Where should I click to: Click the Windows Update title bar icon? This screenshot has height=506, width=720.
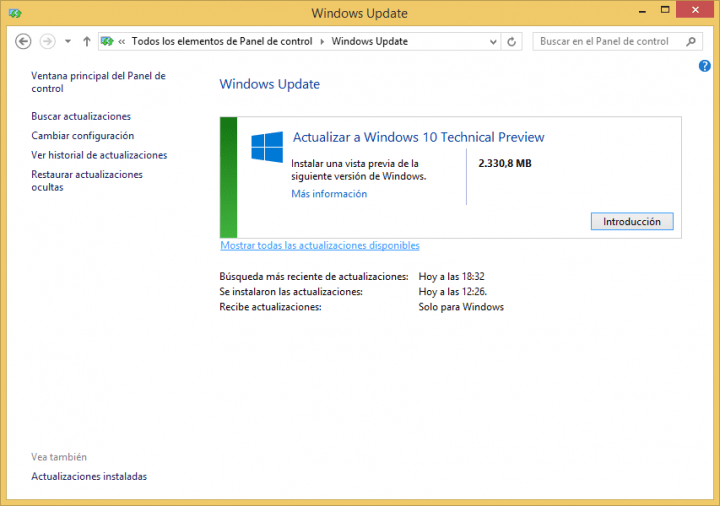(x=15, y=13)
